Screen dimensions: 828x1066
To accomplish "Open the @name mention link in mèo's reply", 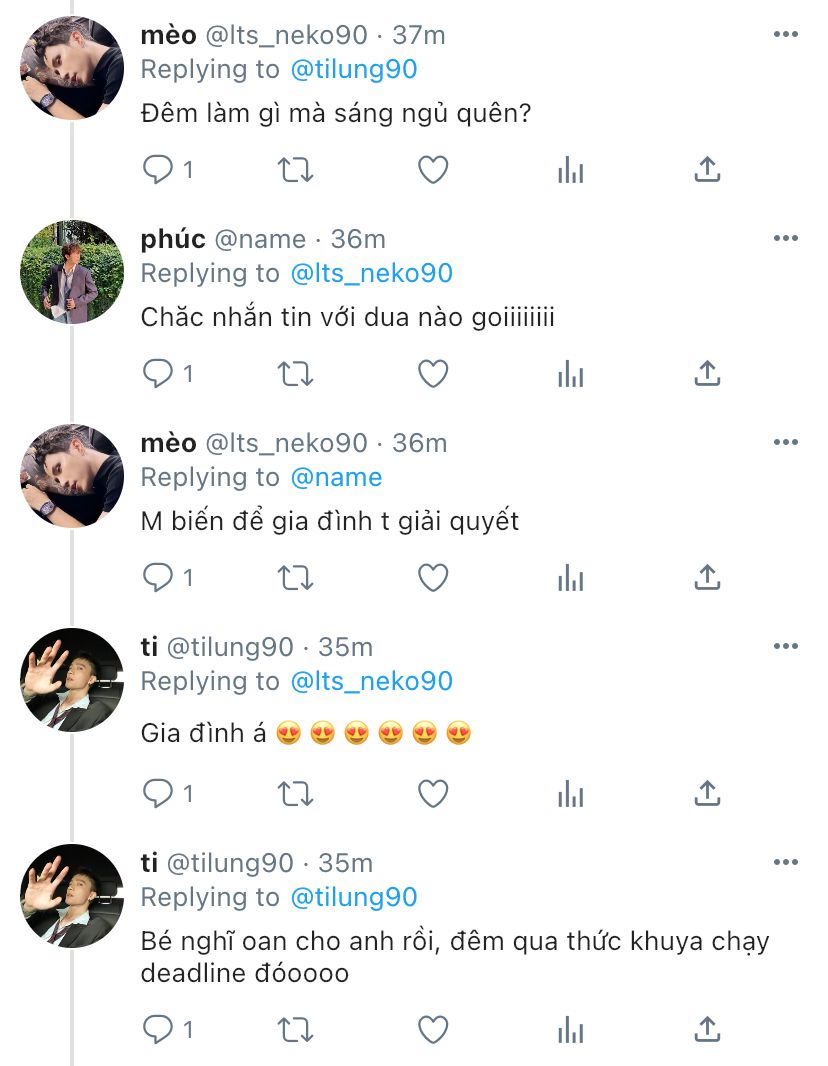I will coord(336,477).
